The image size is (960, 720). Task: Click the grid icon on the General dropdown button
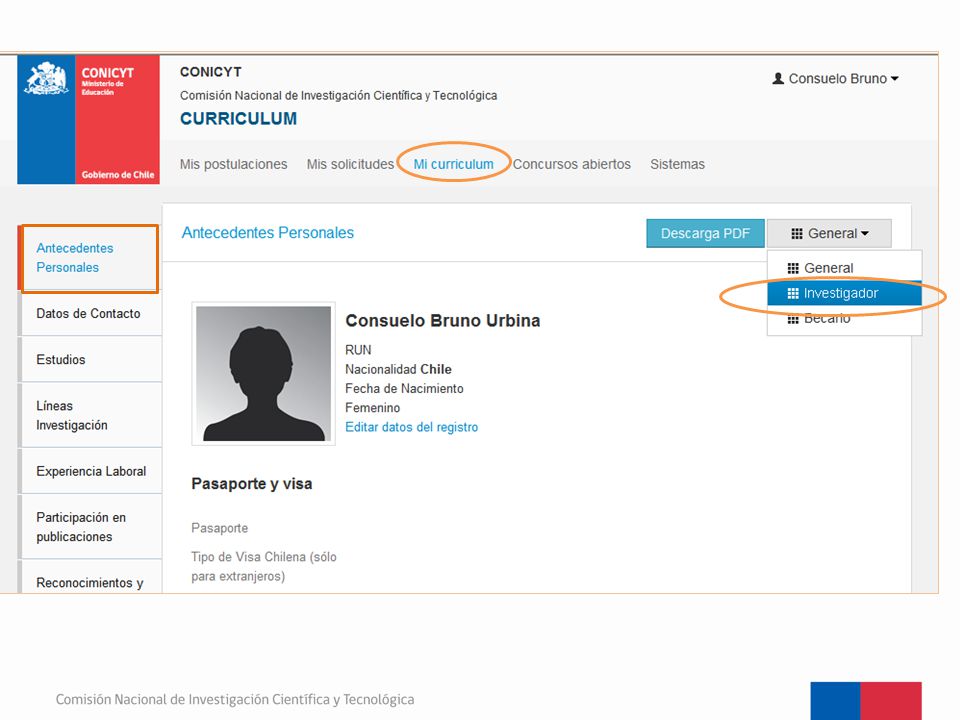(797, 233)
